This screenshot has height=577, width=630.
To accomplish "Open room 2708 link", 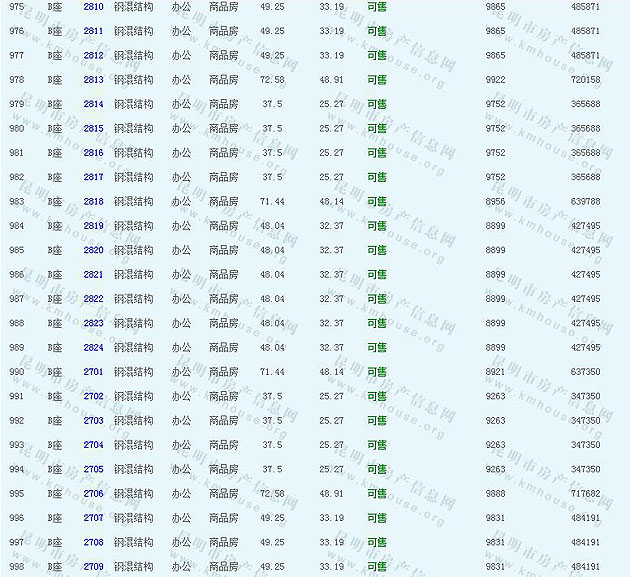I will click(x=93, y=543).
